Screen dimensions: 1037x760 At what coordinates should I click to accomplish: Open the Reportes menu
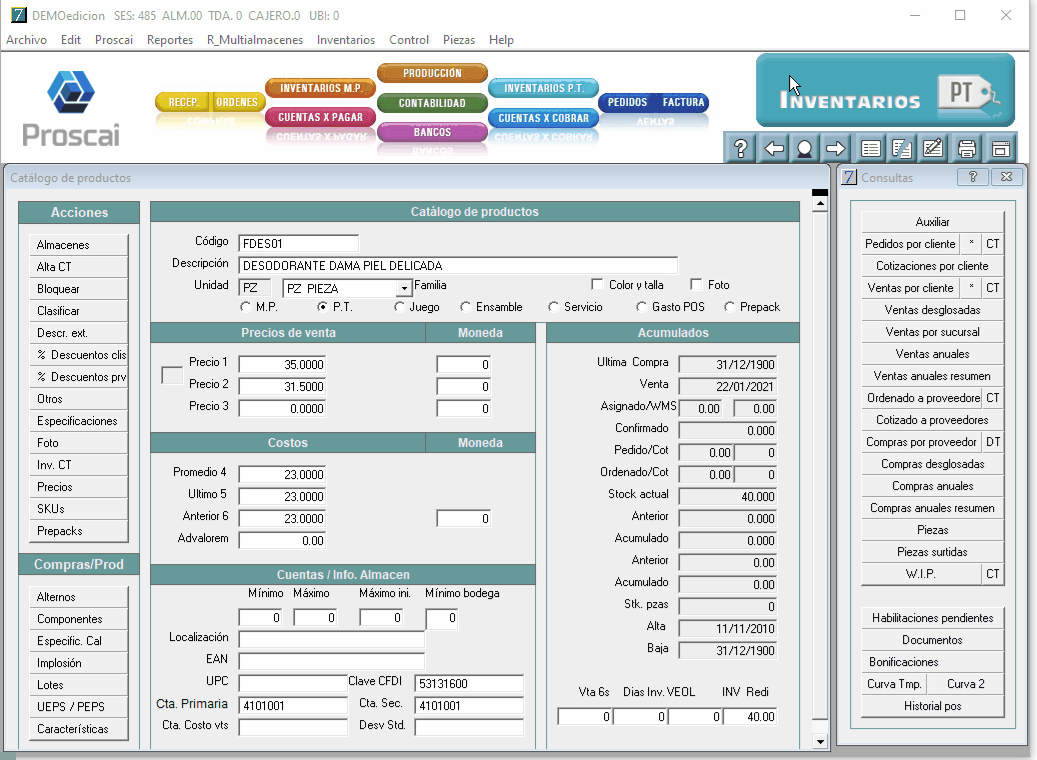170,40
